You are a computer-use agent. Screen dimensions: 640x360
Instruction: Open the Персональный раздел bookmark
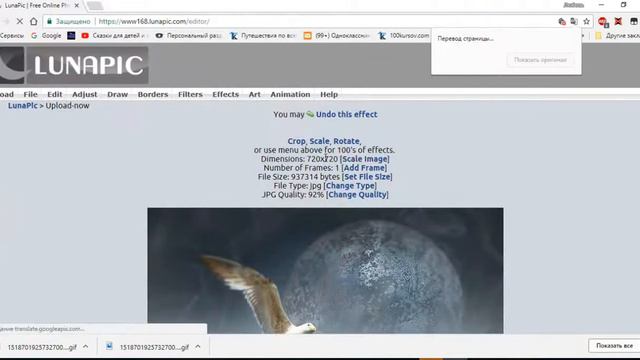click(x=188, y=36)
